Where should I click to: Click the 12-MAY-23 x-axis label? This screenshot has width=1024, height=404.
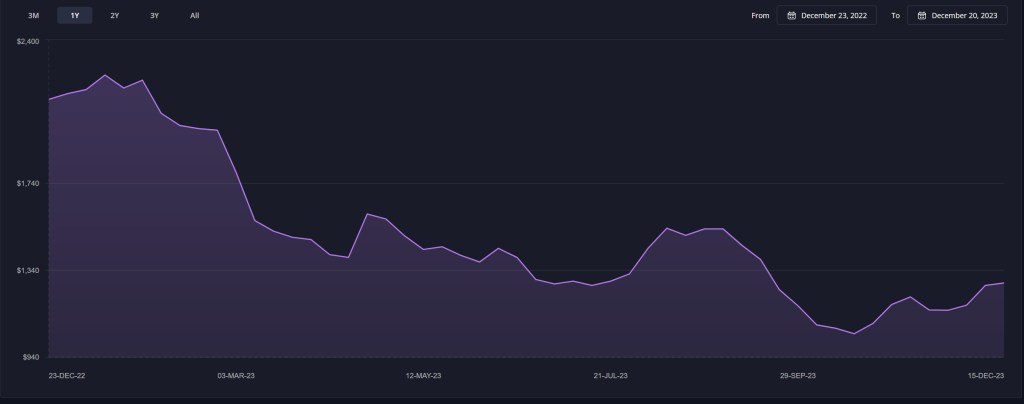[423, 376]
